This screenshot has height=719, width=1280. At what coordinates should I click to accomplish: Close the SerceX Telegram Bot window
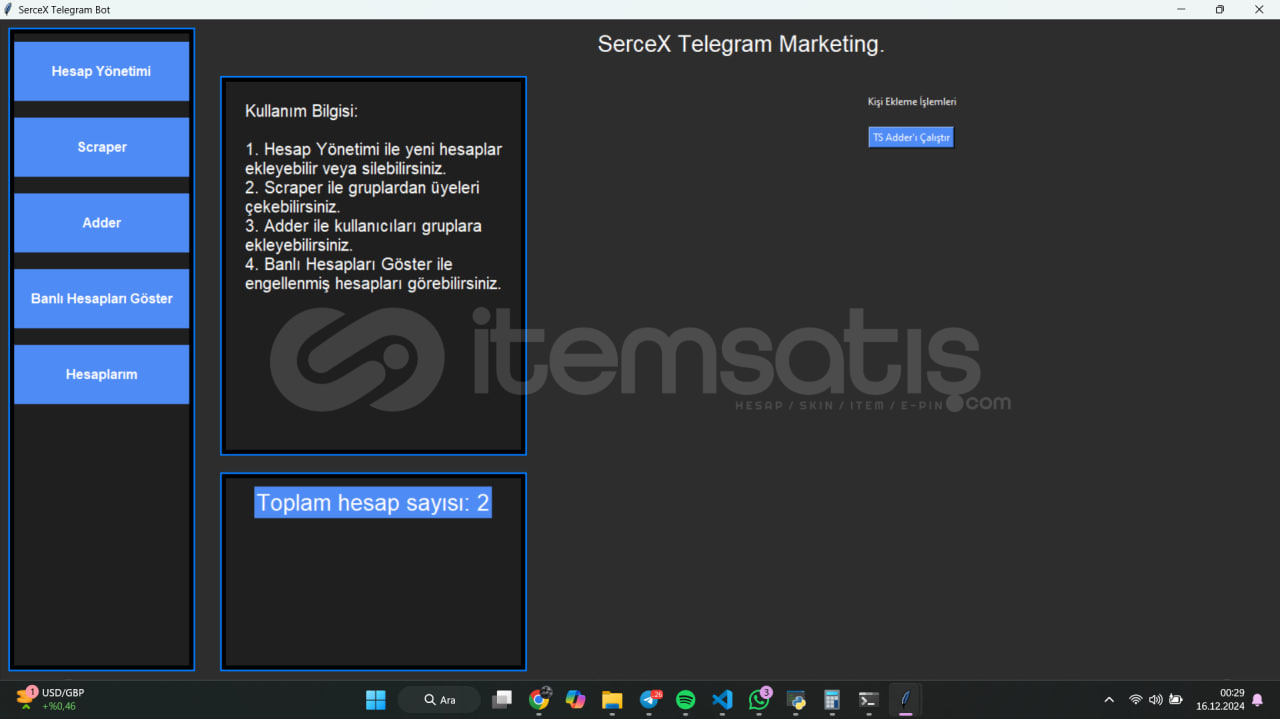click(1259, 9)
